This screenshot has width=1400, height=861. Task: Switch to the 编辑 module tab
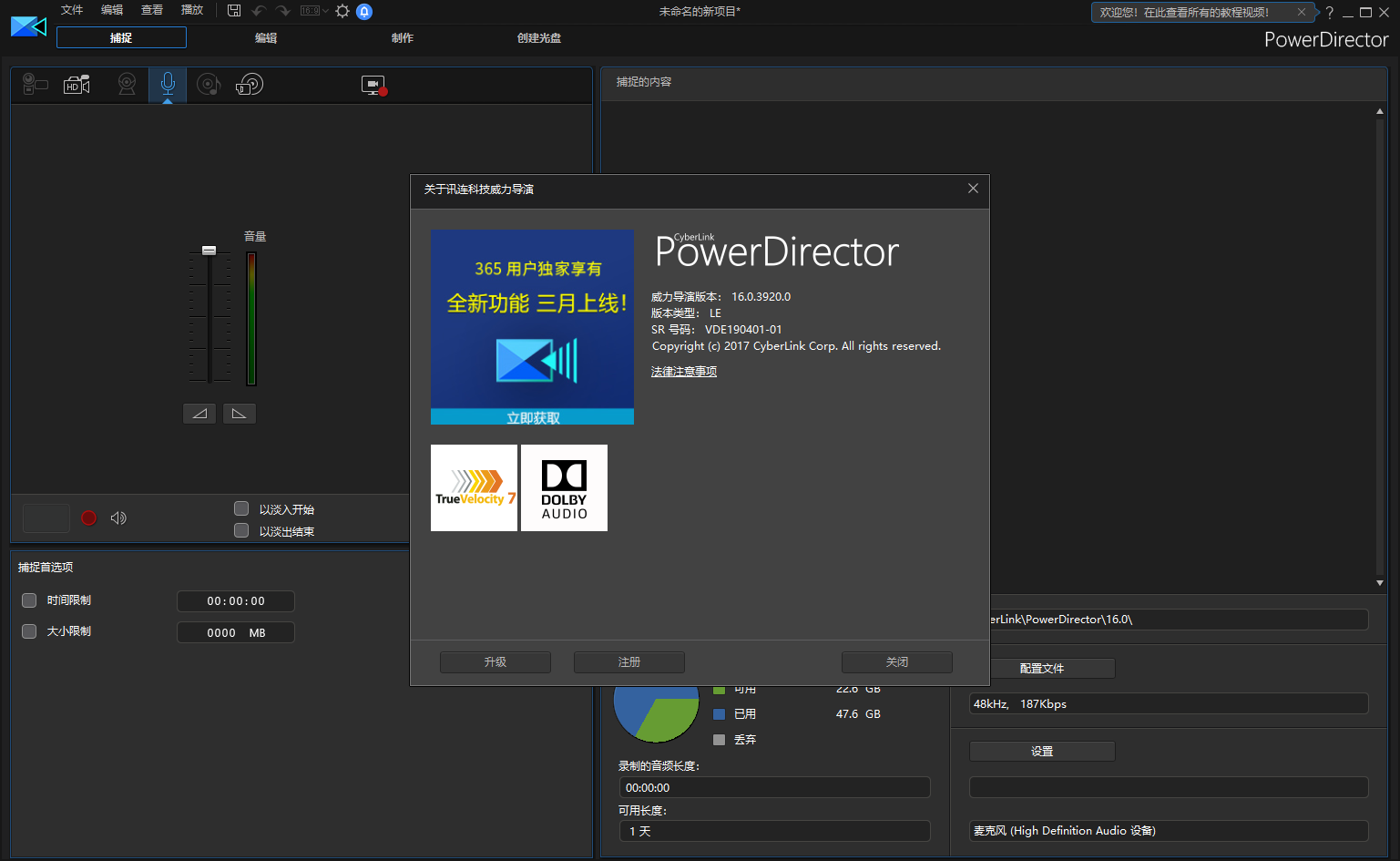click(266, 38)
